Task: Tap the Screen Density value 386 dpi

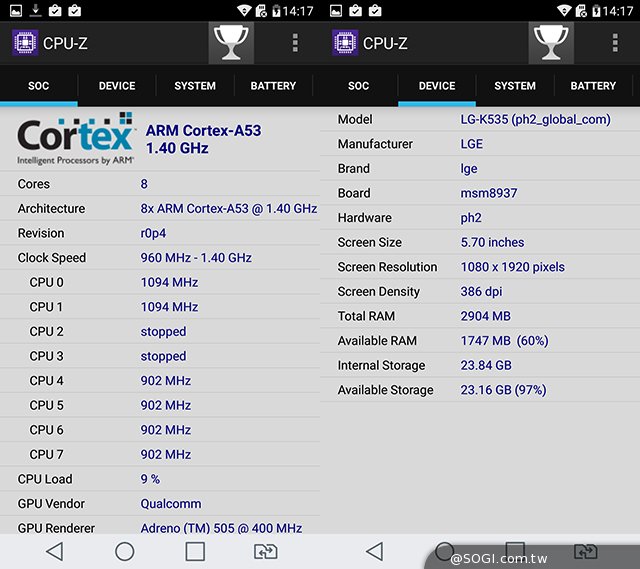Action: click(x=481, y=291)
